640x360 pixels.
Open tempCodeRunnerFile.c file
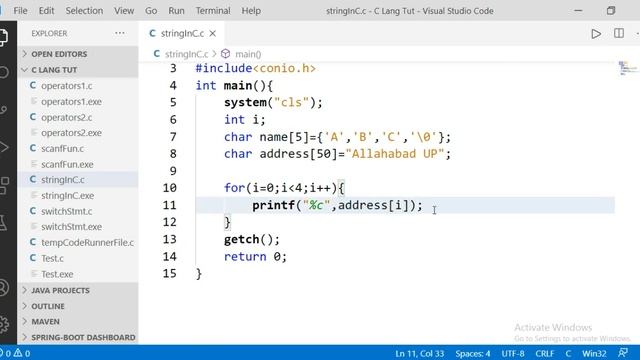pos(78,242)
